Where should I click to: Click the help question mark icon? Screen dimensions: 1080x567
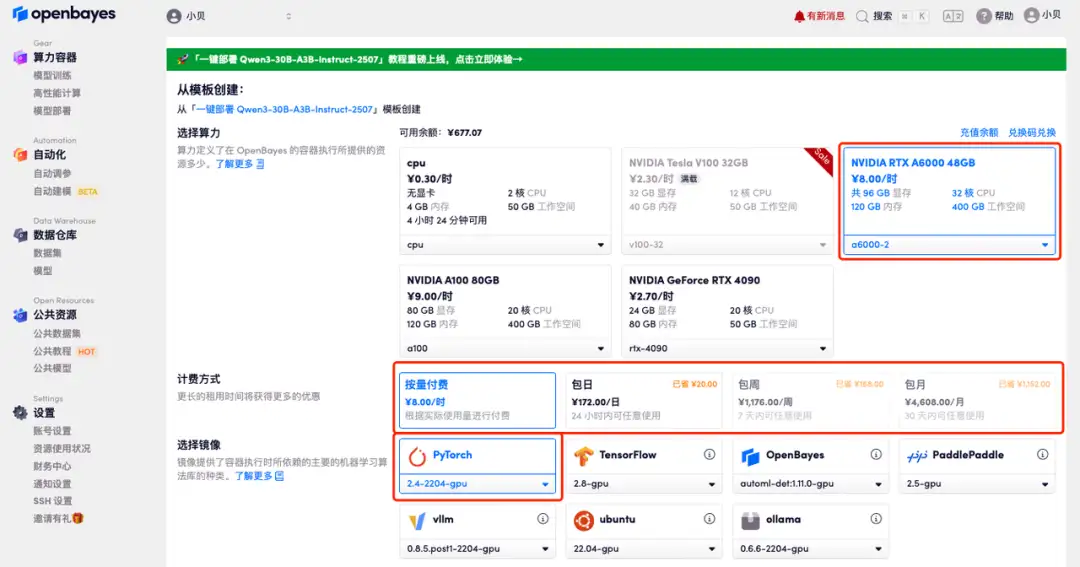click(984, 16)
